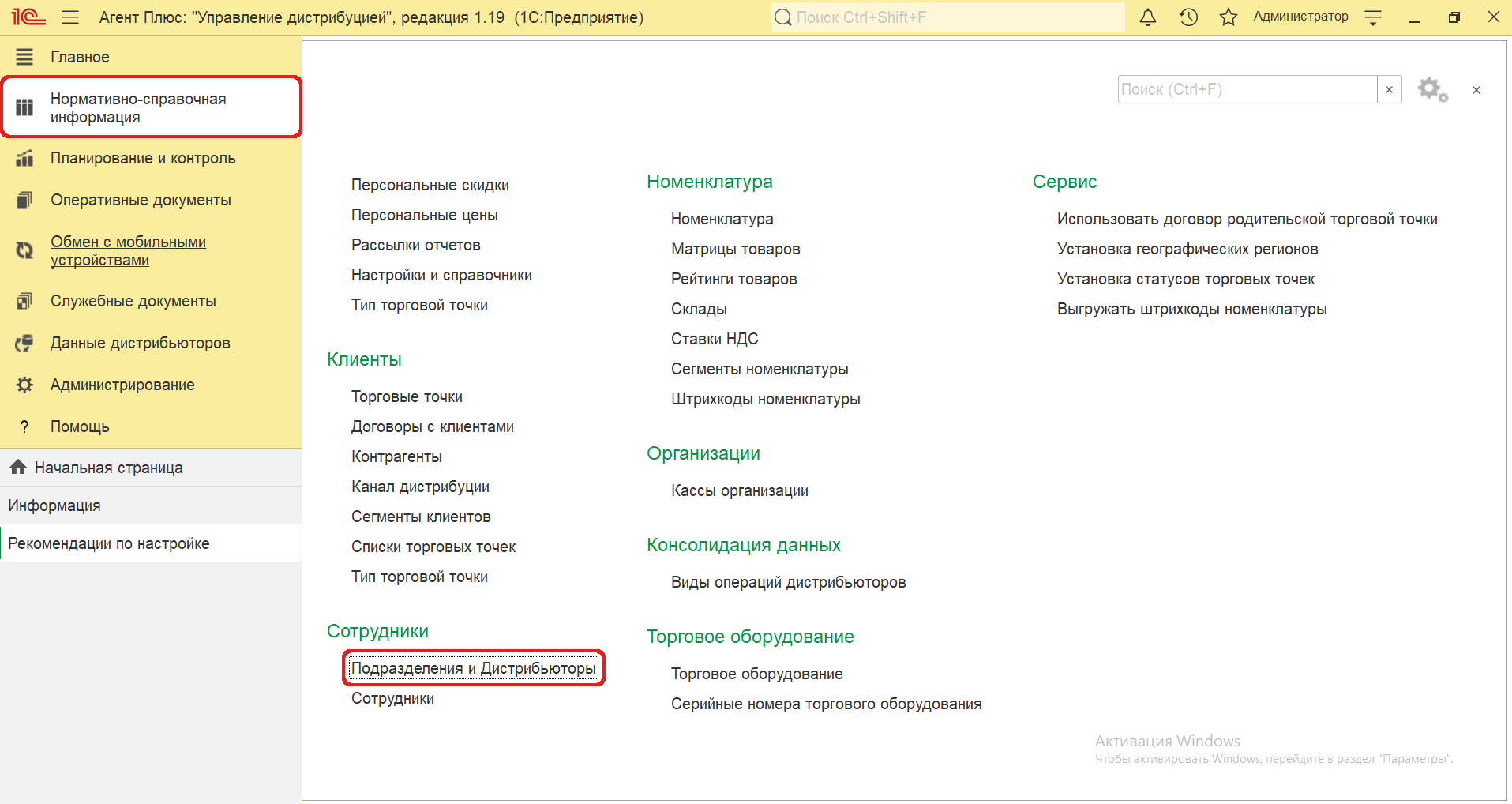1512x804 pixels.
Task: Expand the service options menu beside Администратор
Action: [1373, 17]
